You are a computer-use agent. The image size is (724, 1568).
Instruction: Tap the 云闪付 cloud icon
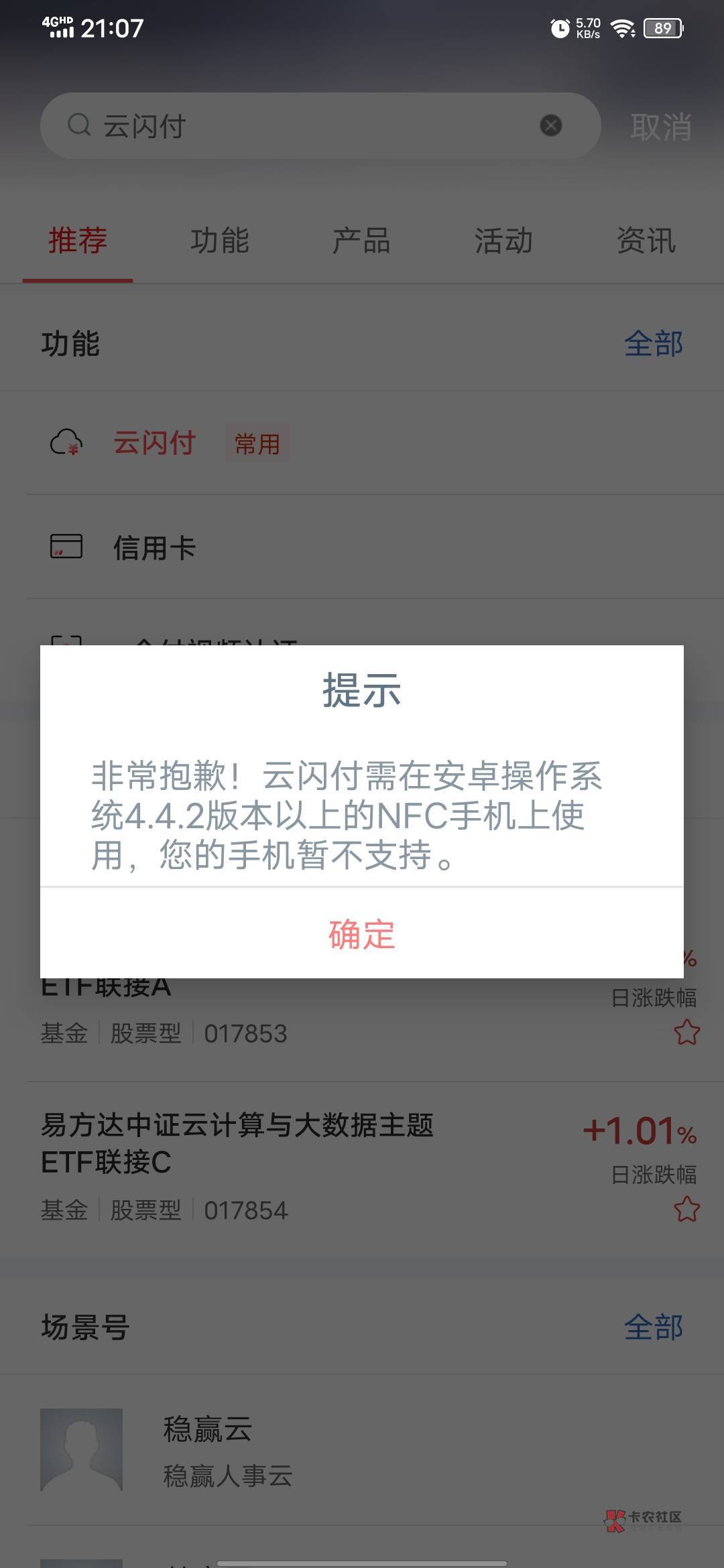click(x=66, y=443)
